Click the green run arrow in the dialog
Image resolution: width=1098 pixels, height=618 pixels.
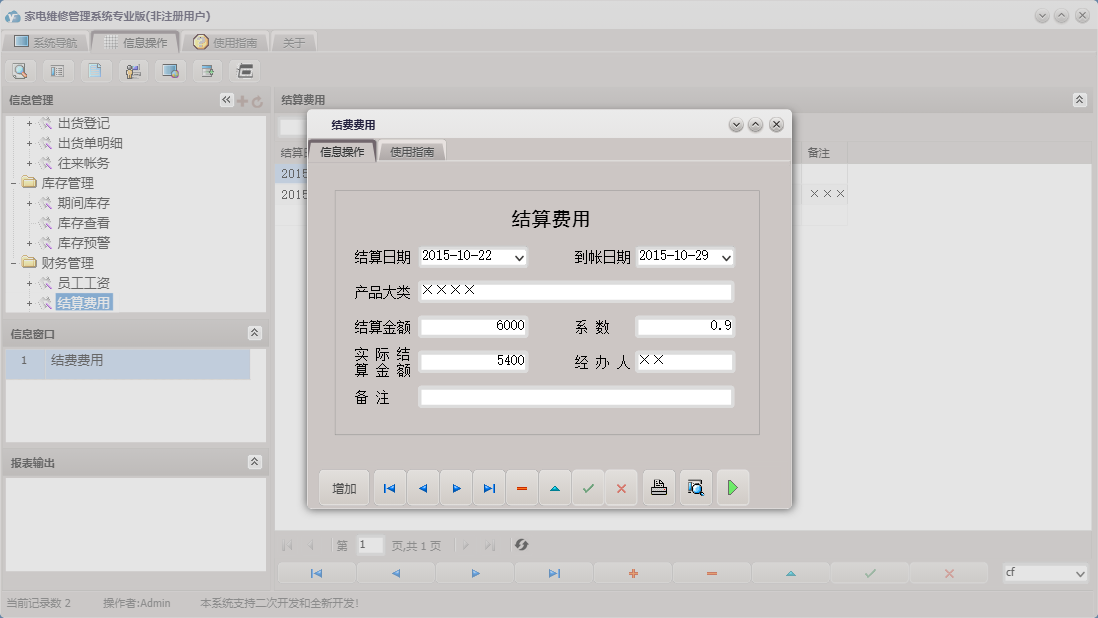click(x=733, y=487)
